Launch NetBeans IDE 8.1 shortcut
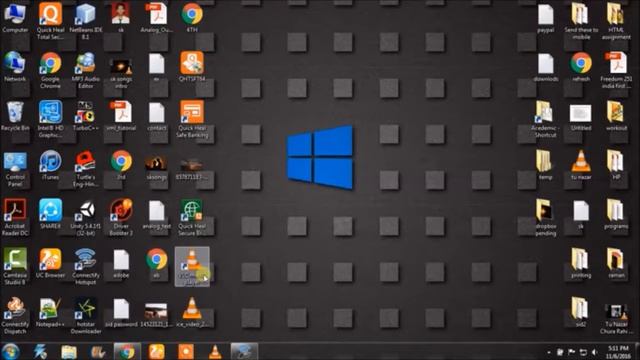The width and height of the screenshot is (640, 360). 85,21
